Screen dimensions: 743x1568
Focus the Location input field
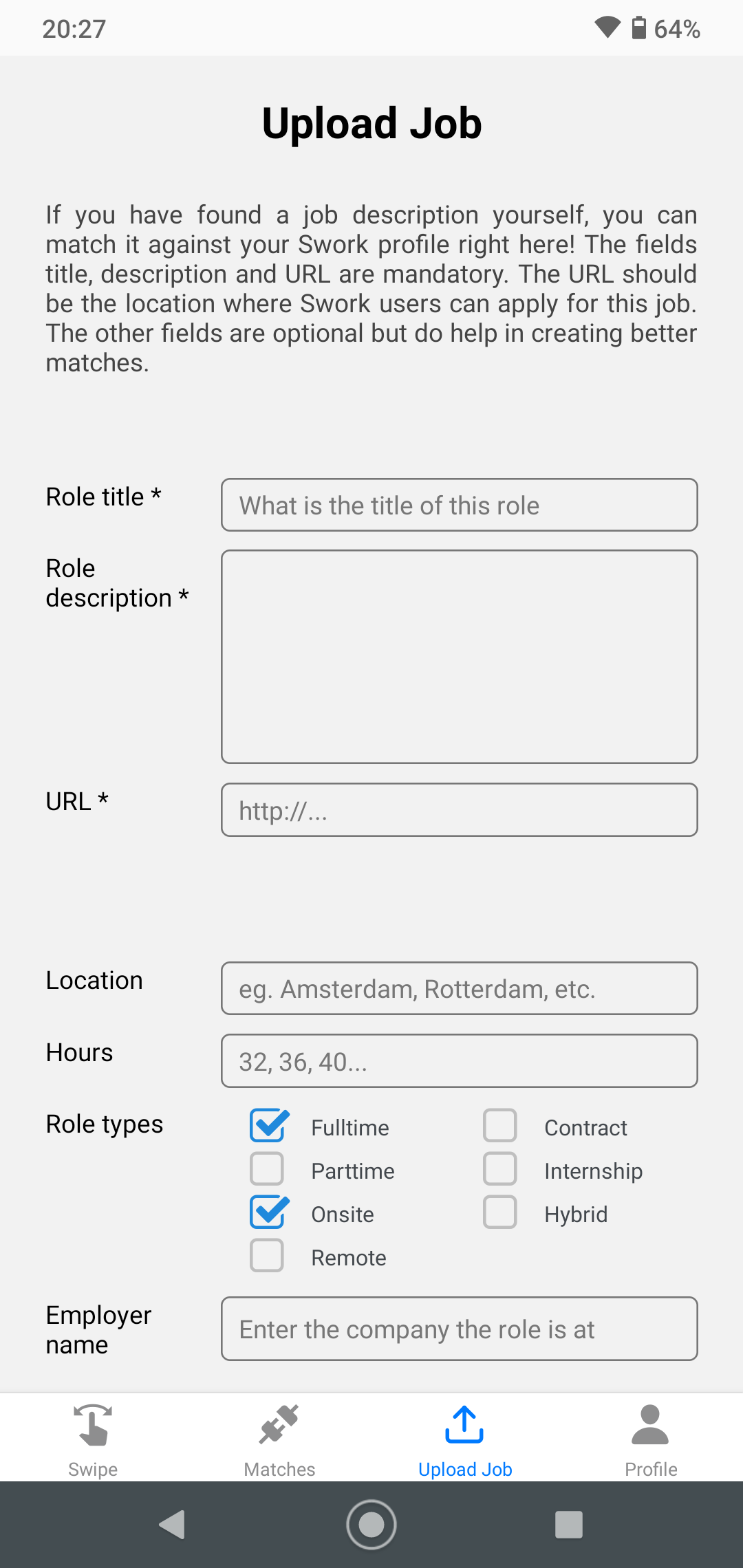[x=460, y=988]
